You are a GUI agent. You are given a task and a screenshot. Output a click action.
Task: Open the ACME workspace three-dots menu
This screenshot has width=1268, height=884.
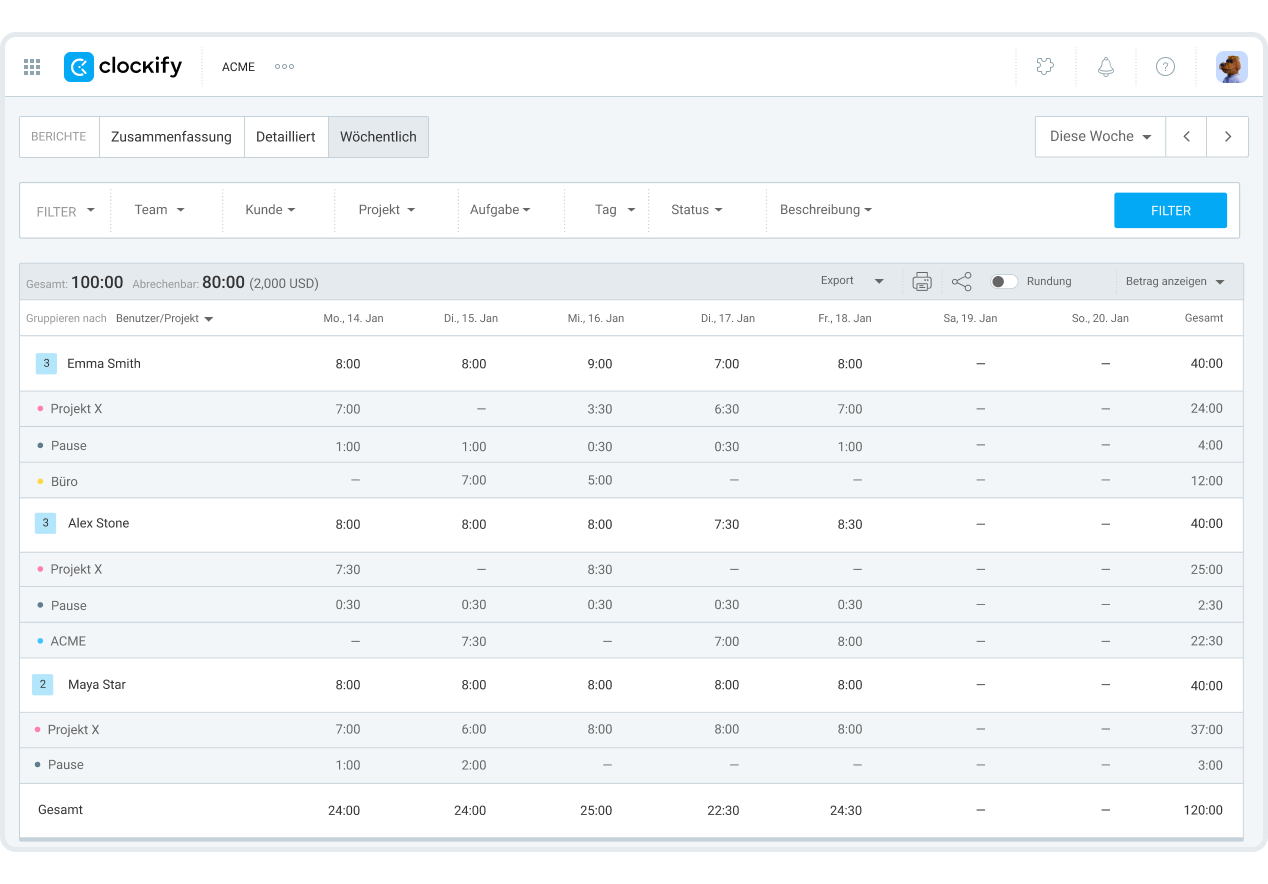pos(284,67)
